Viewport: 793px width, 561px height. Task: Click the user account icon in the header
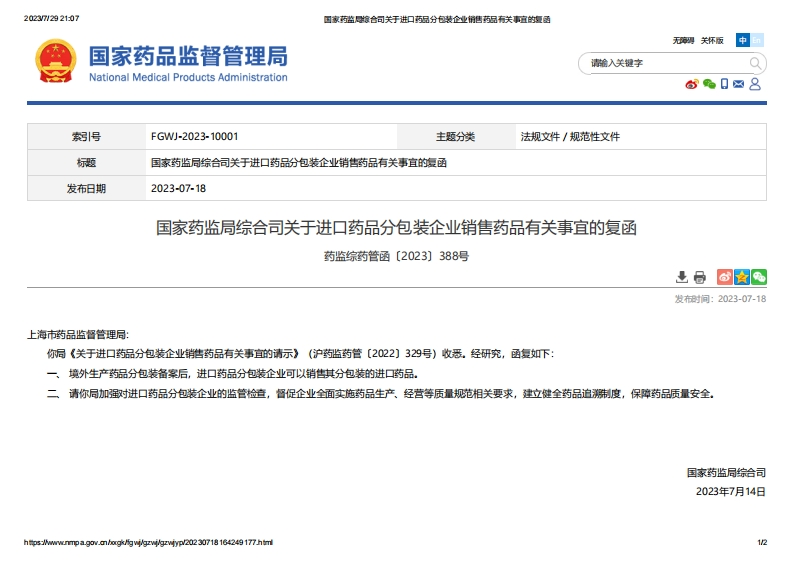pyautogui.click(x=755, y=84)
